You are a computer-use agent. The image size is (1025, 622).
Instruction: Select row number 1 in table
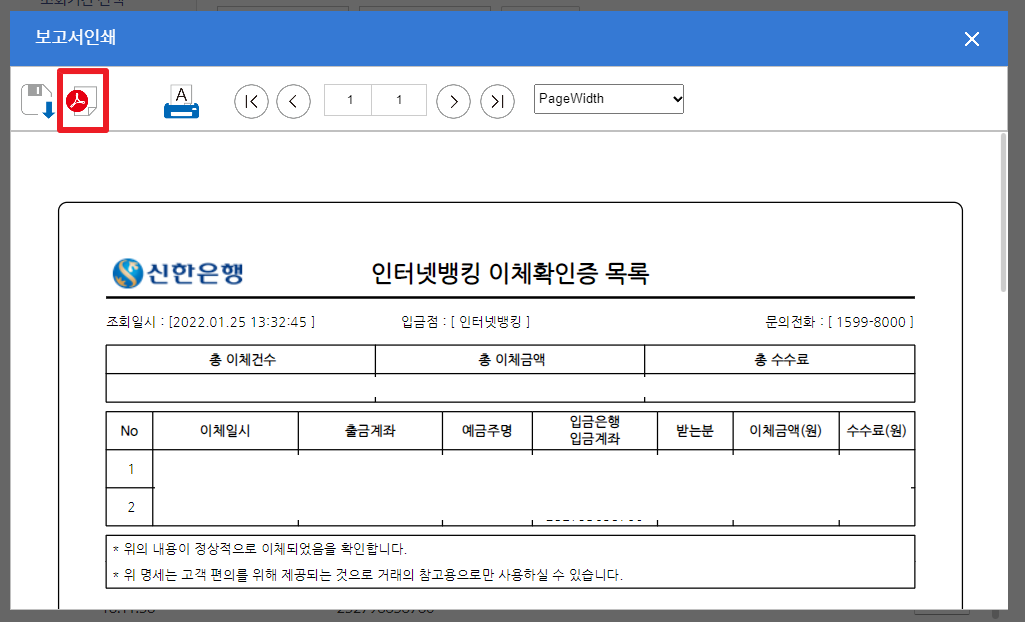tap(129, 469)
